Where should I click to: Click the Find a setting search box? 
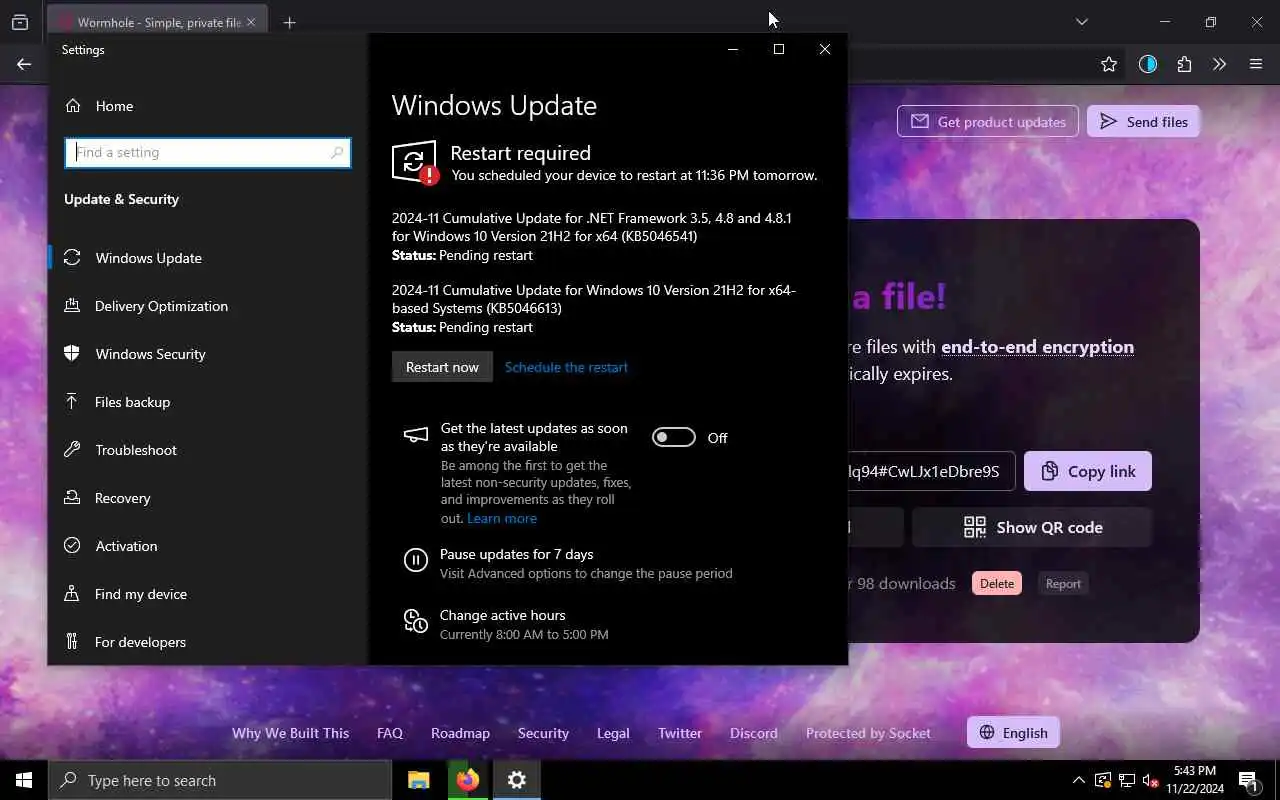click(x=208, y=153)
